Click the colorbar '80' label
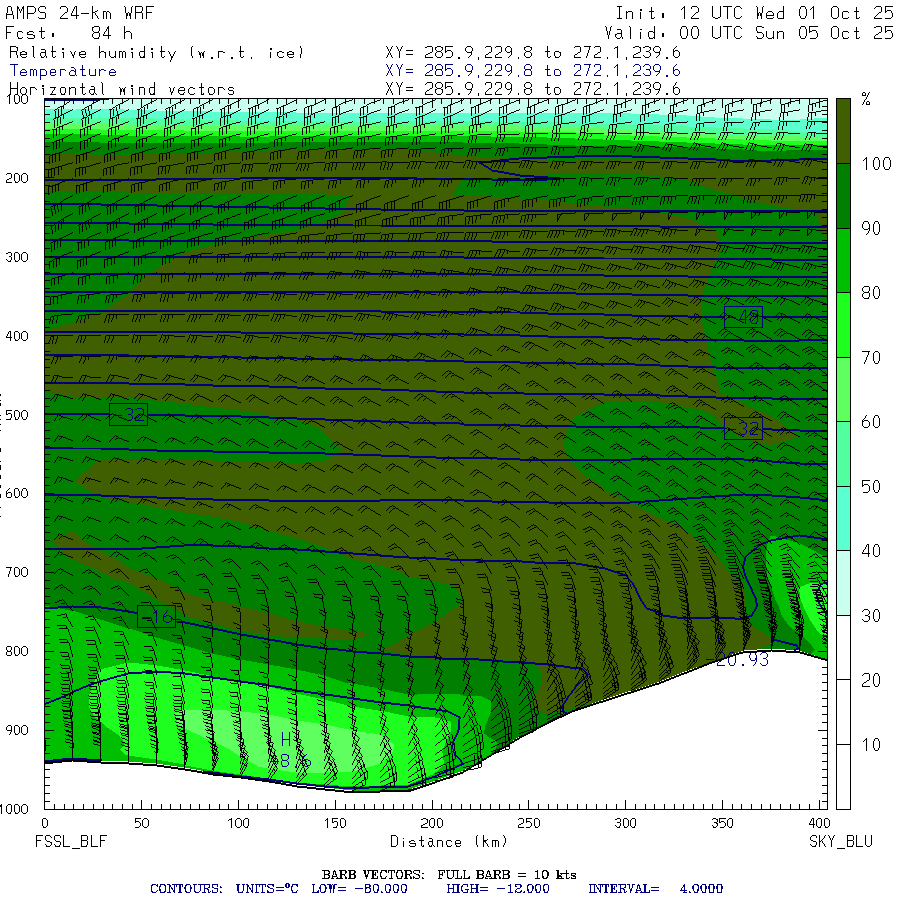 point(871,293)
